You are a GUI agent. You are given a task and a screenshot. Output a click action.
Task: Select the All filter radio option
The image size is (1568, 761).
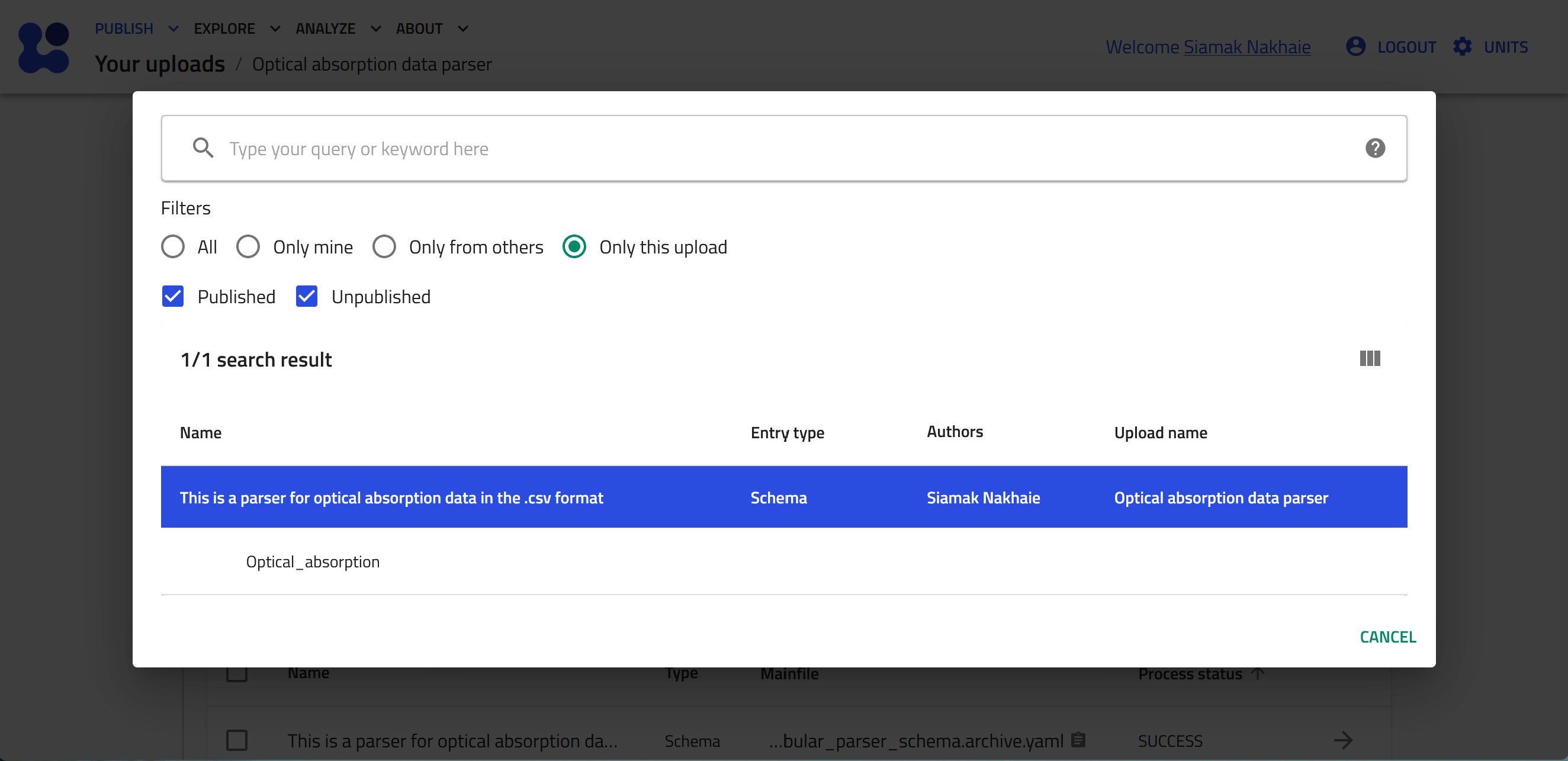coord(173,247)
